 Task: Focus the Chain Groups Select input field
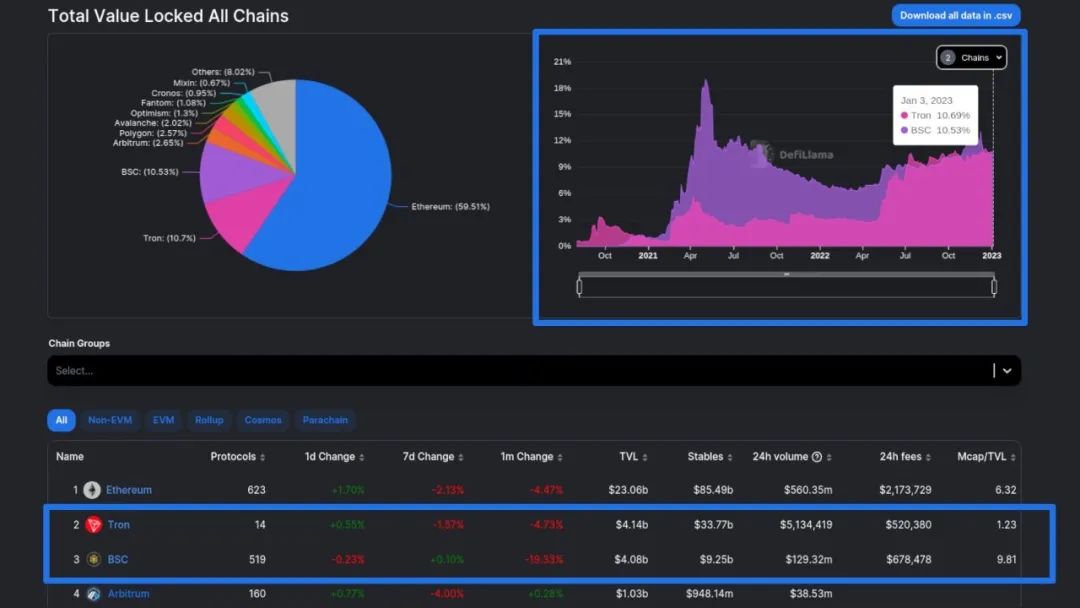(500, 370)
